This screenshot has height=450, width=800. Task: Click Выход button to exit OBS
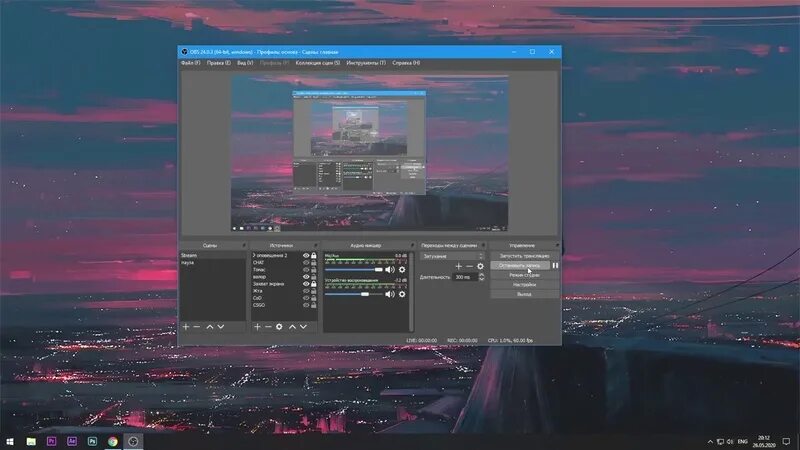524,294
